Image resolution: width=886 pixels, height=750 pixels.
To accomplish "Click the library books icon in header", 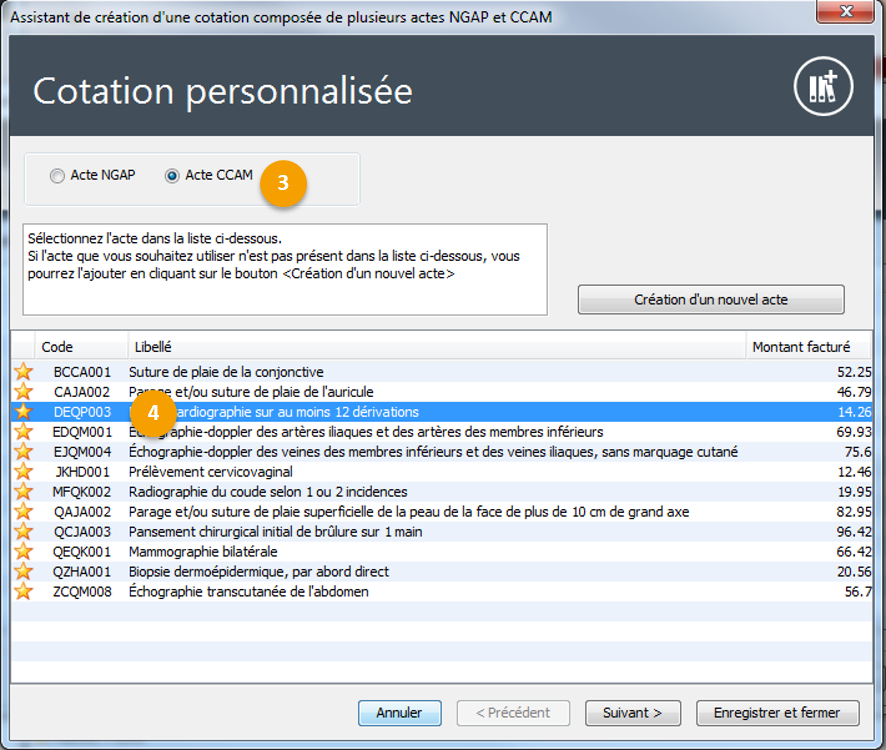I will point(822,88).
